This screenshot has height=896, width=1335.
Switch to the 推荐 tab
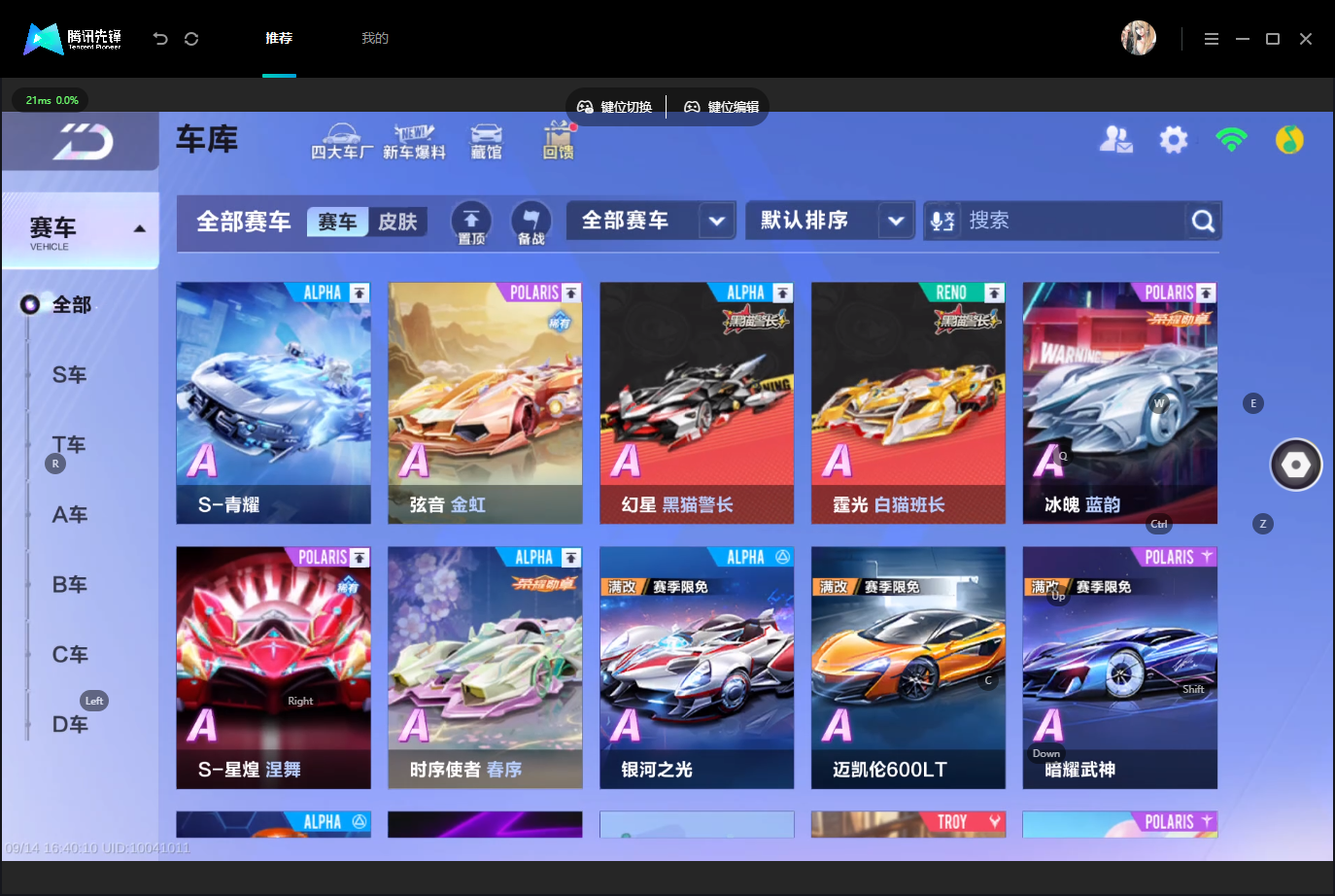[x=279, y=39]
